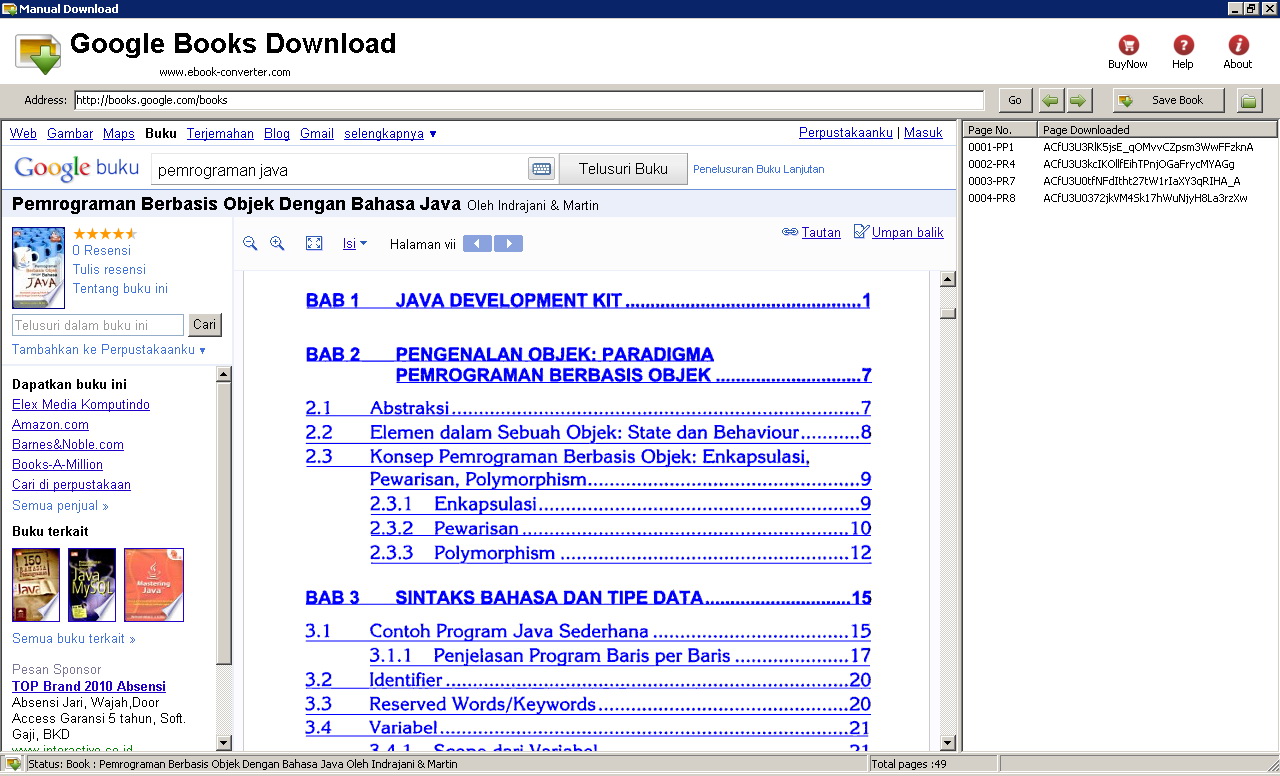Zoom in the book page

point(277,243)
